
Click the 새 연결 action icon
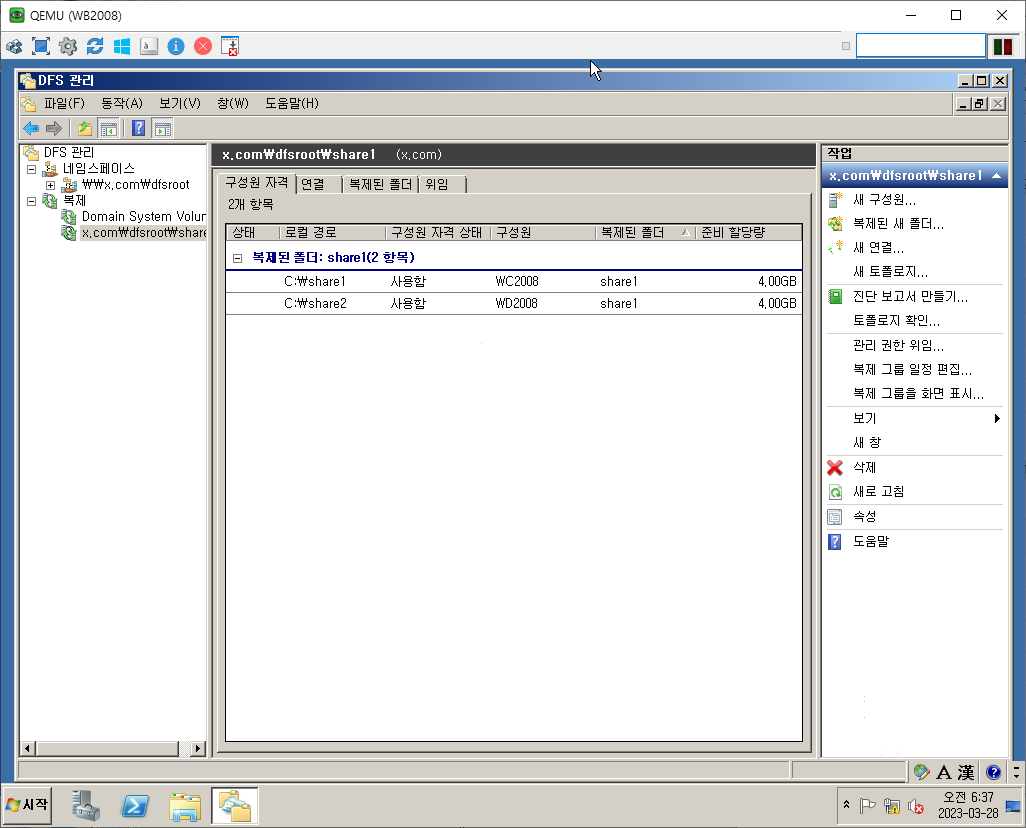836,248
